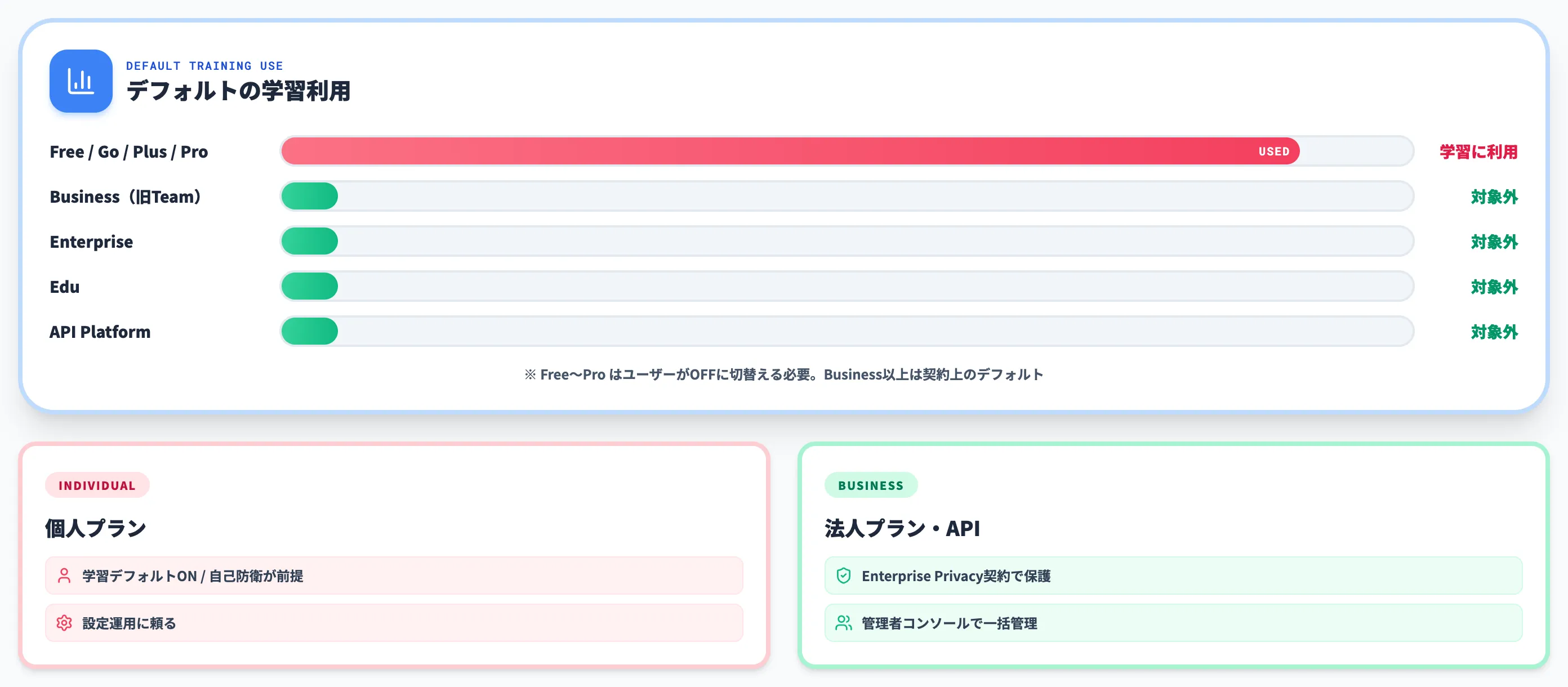Click the USED label on the red bar

click(1274, 151)
